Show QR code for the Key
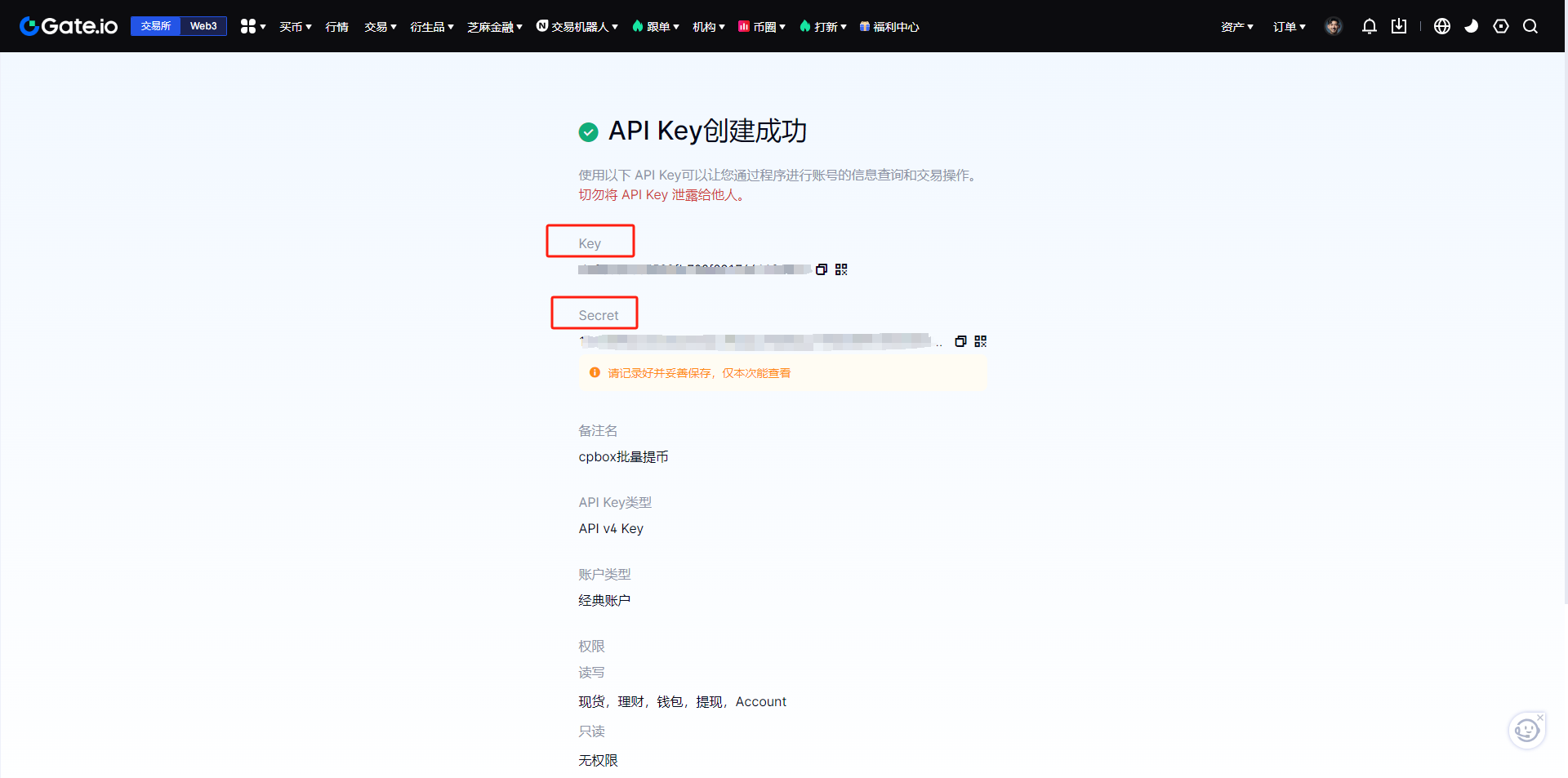The image size is (1568, 778). click(x=841, y=269)
